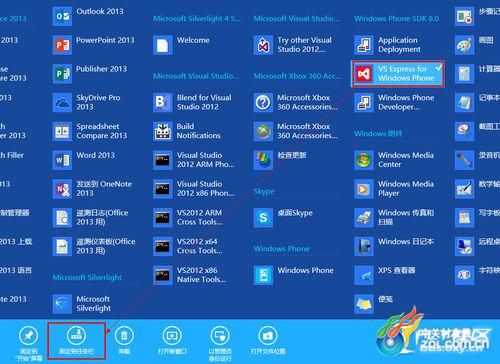Click 打开新窗口 open new window button

172,340
